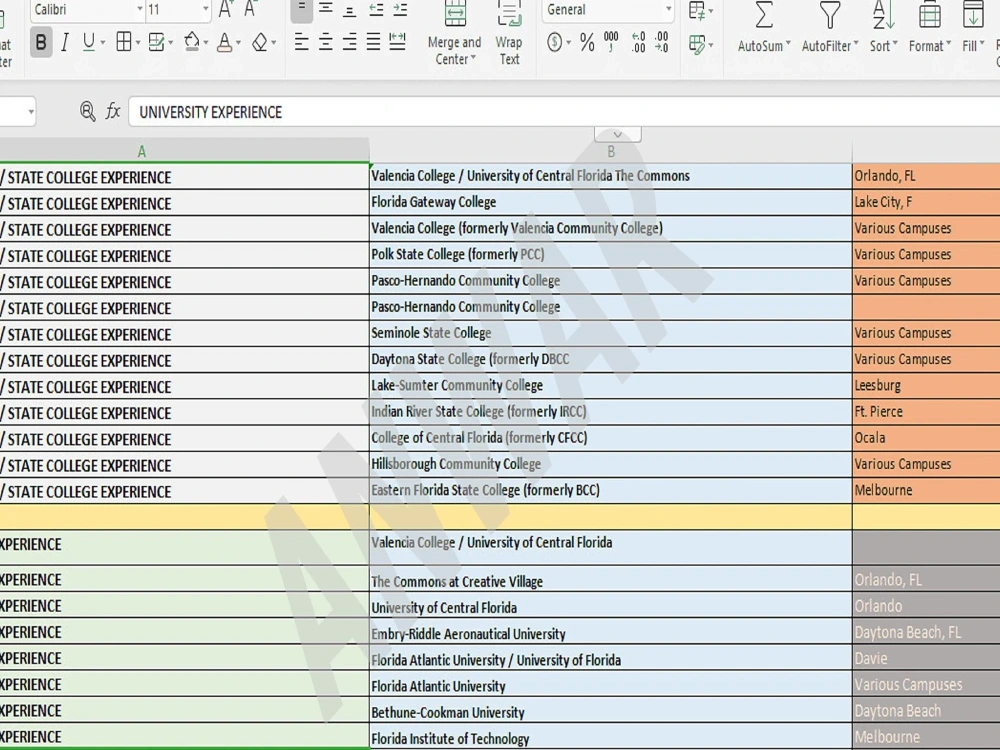Select the Seminole State College cell
The width and height of the screenshot is (1000, 750).
tap(611, 333)
